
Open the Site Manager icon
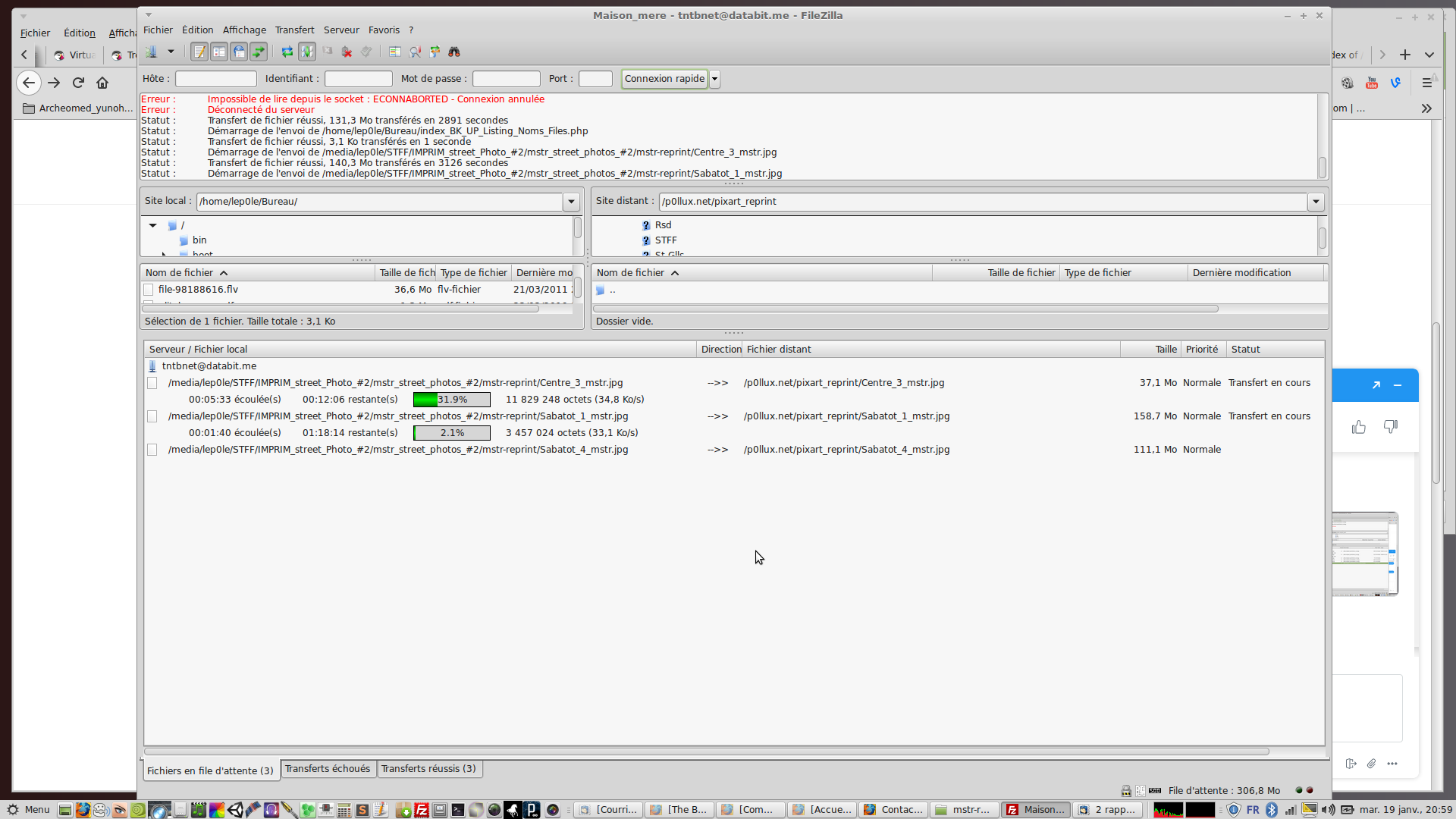coord(152,52)
